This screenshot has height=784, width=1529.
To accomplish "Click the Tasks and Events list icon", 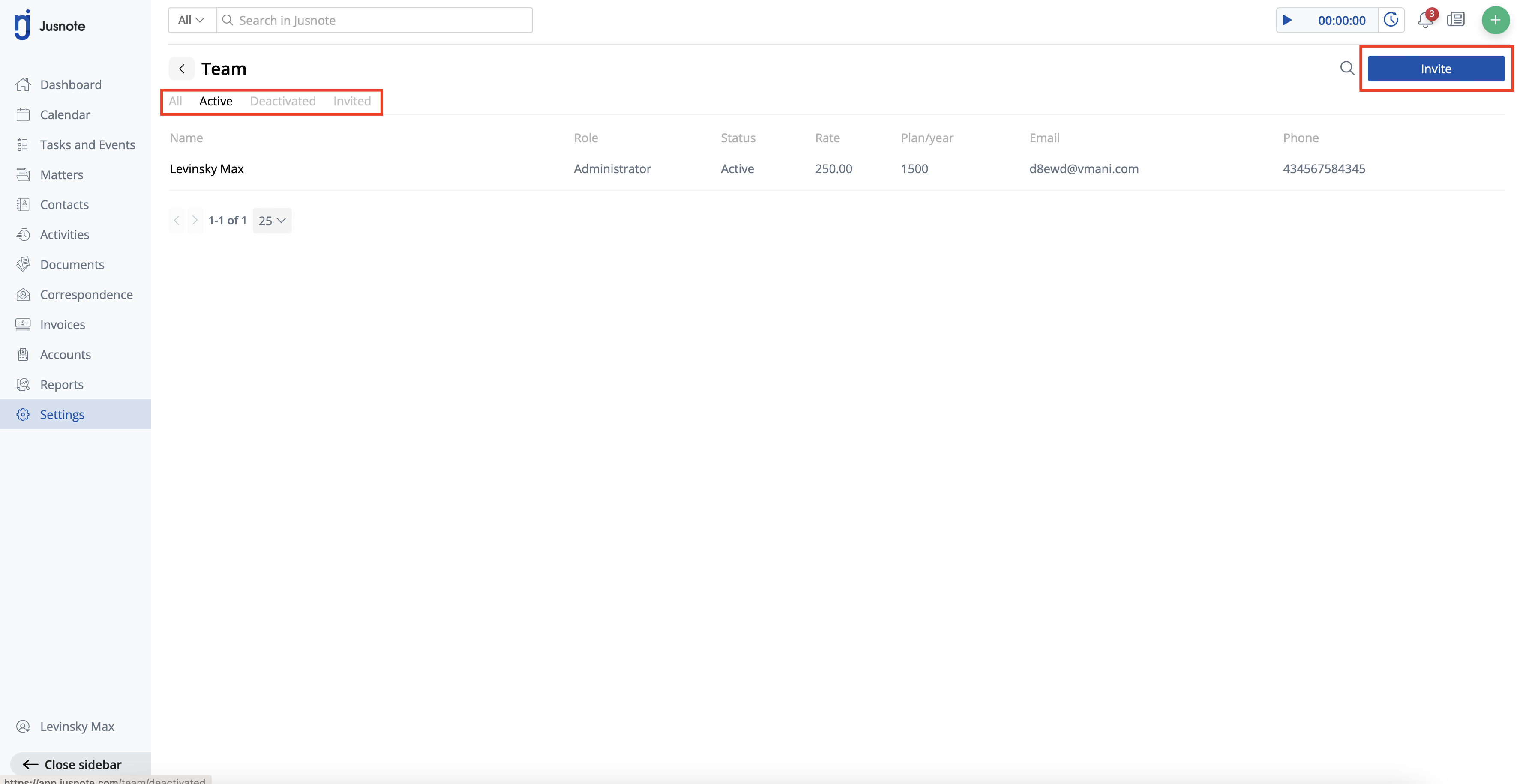I will click(23, 144).
